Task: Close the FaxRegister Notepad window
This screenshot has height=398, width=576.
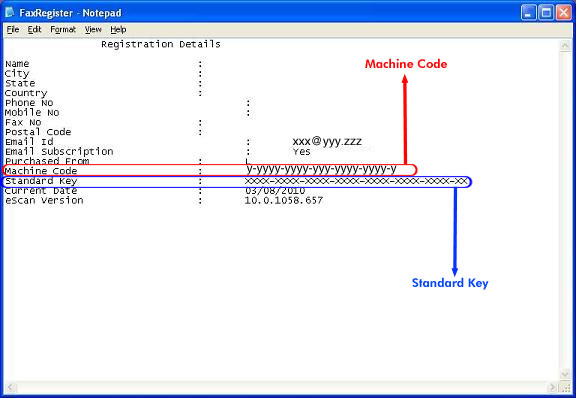Action: [x=564, y=13]
